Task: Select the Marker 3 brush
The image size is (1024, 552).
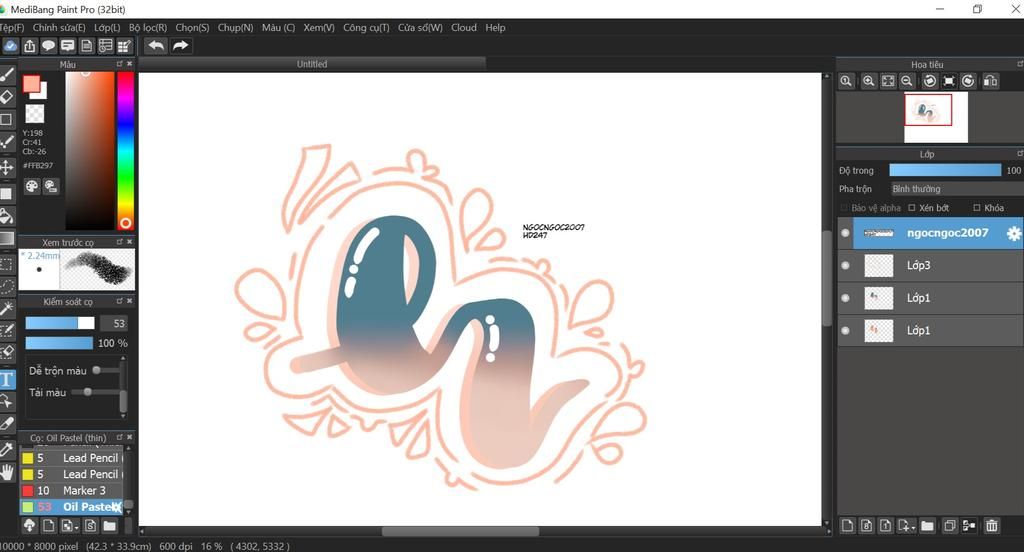Action: click(71, 490)
